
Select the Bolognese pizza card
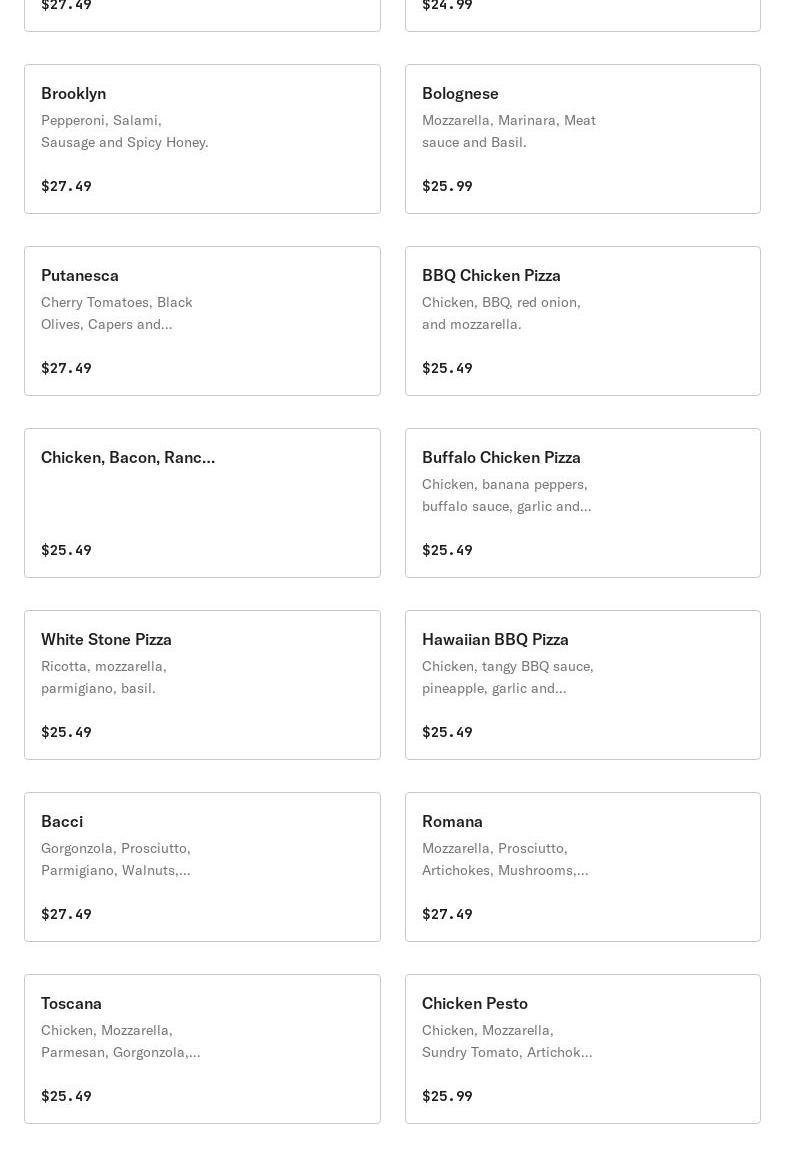[x=582, y=139]
